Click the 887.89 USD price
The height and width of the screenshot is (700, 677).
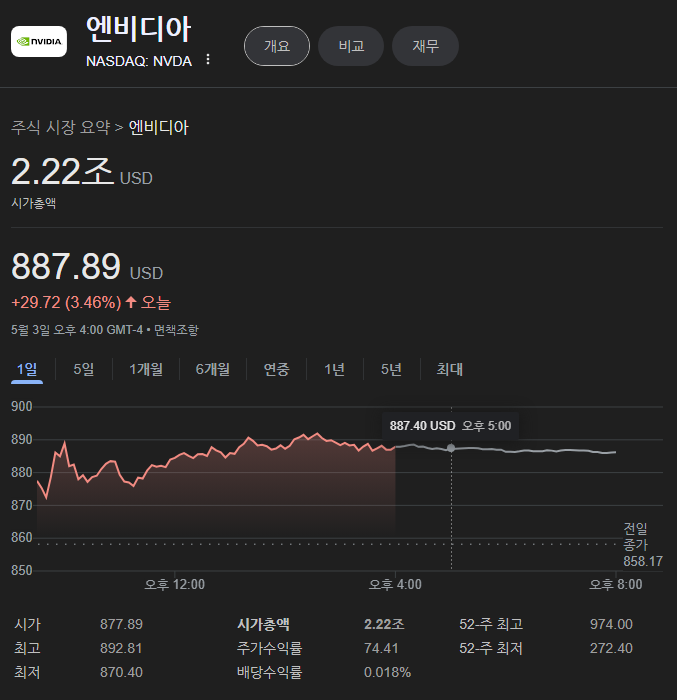[87, 267]
